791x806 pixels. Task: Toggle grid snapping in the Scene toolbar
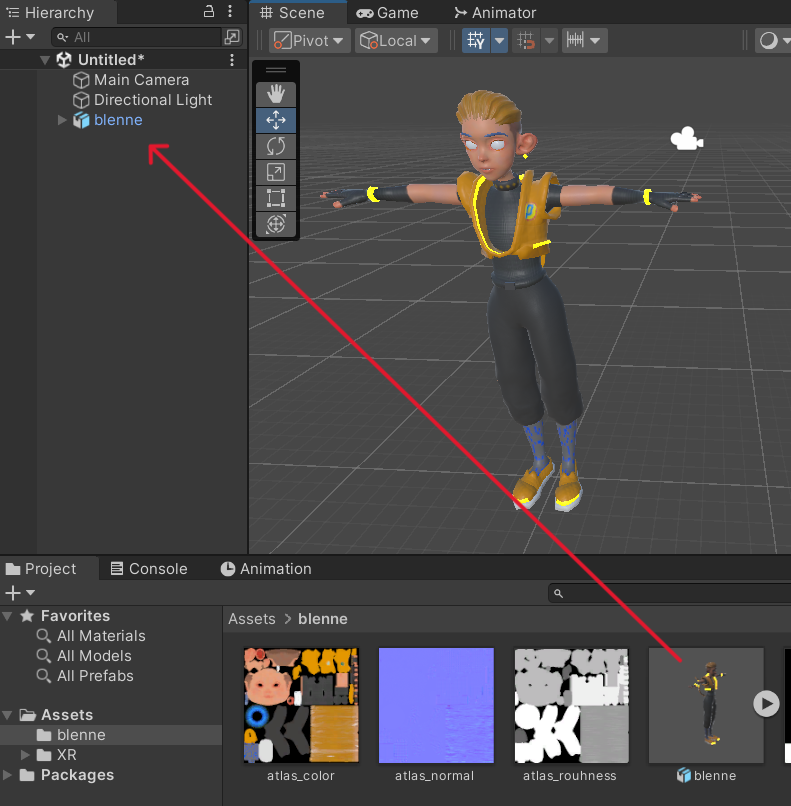coord(526,41)
